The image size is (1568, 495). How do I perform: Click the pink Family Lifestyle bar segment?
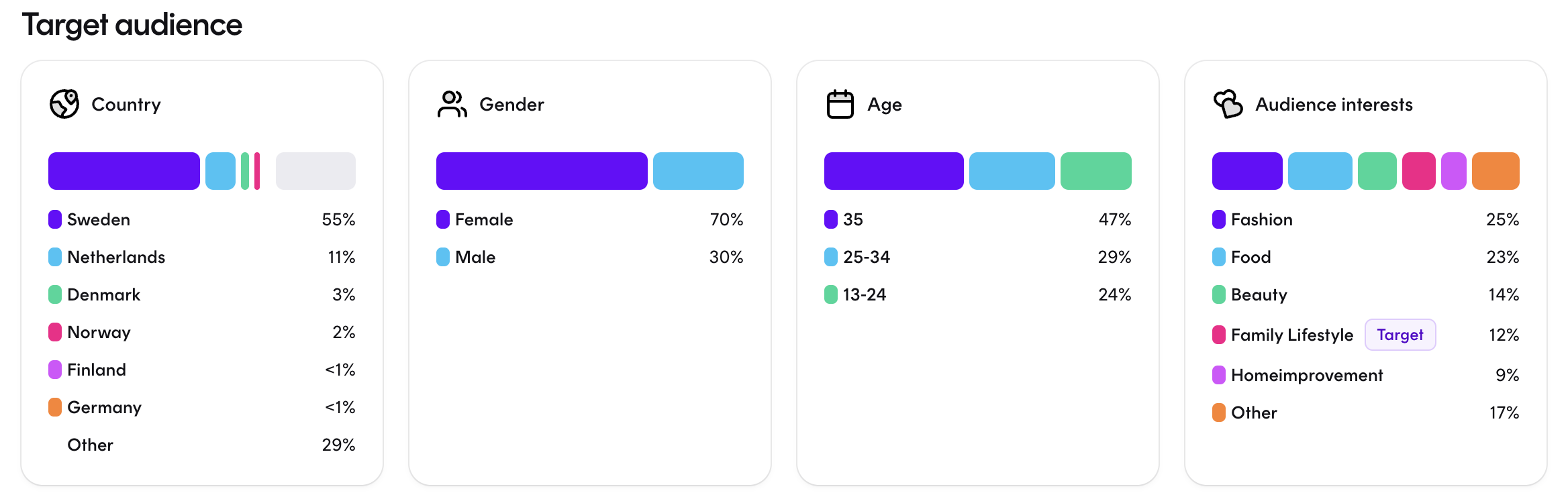tap(1418, 171)
